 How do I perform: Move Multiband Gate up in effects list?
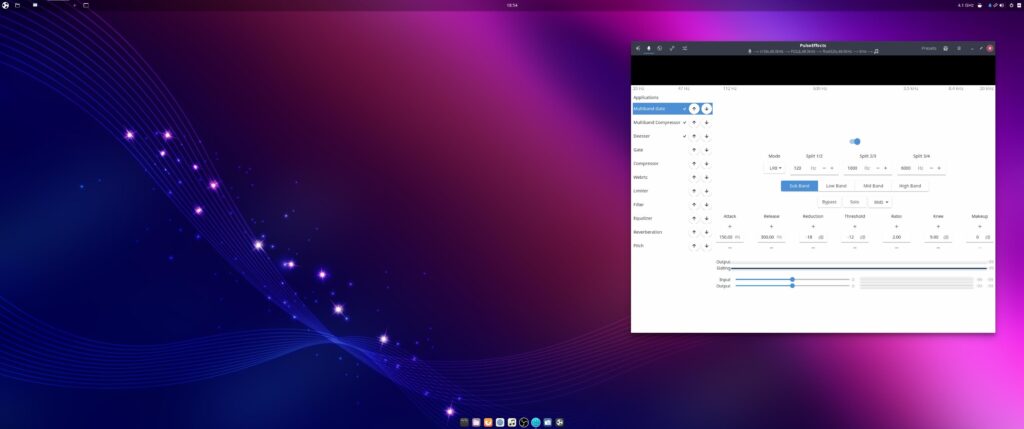694,109
